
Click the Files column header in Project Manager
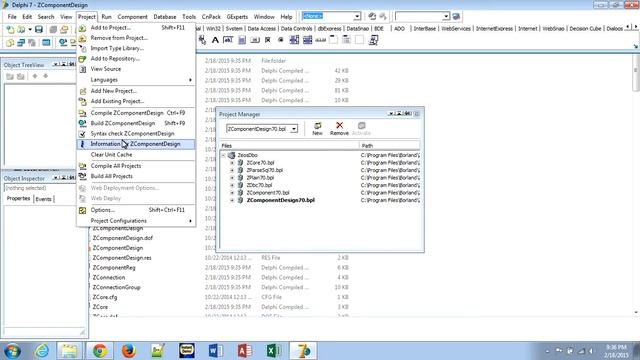pyautogui.click(x=289, y=145)
